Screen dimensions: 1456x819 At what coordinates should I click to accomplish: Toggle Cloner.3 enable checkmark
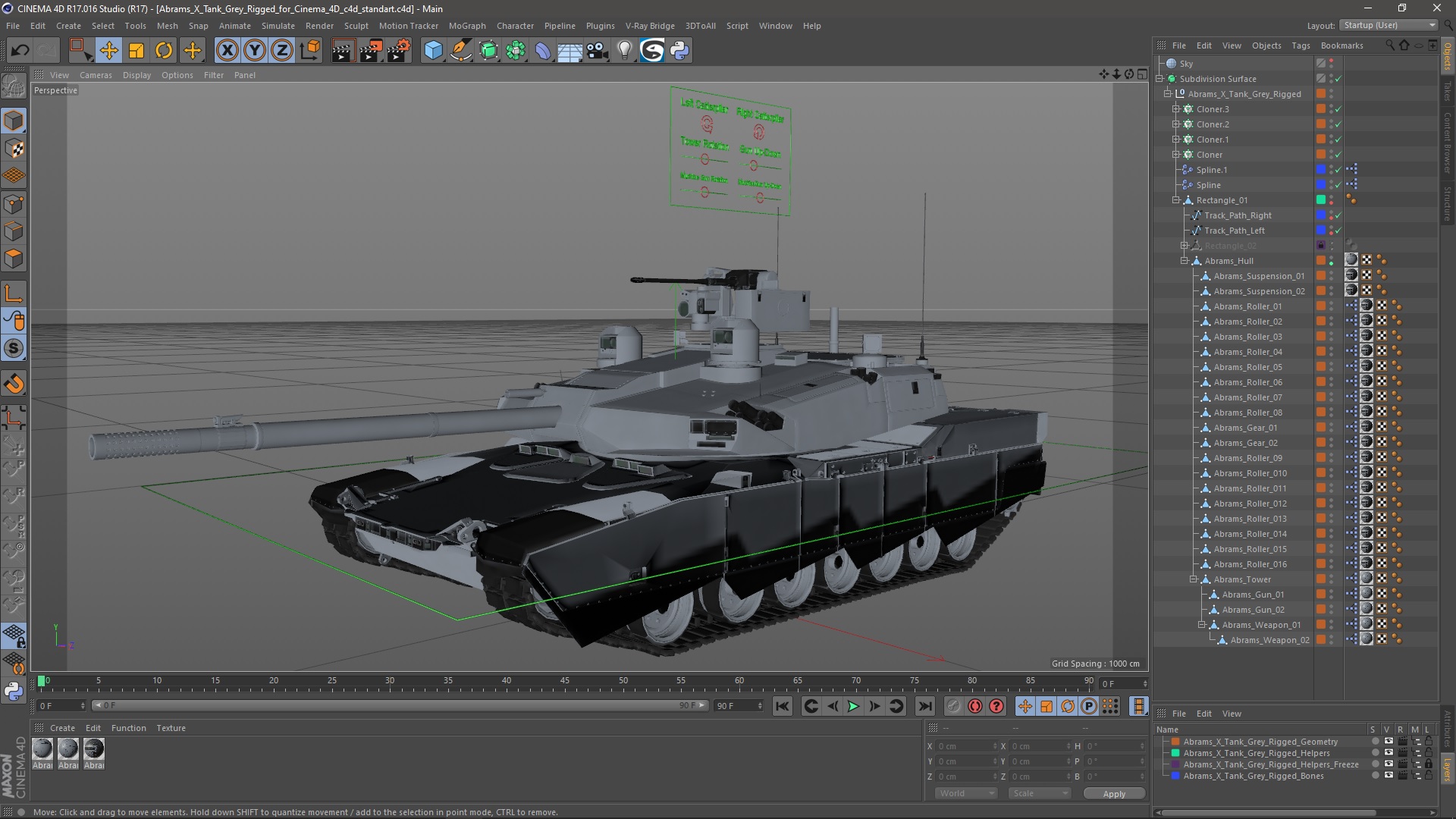pos(1338,109)
